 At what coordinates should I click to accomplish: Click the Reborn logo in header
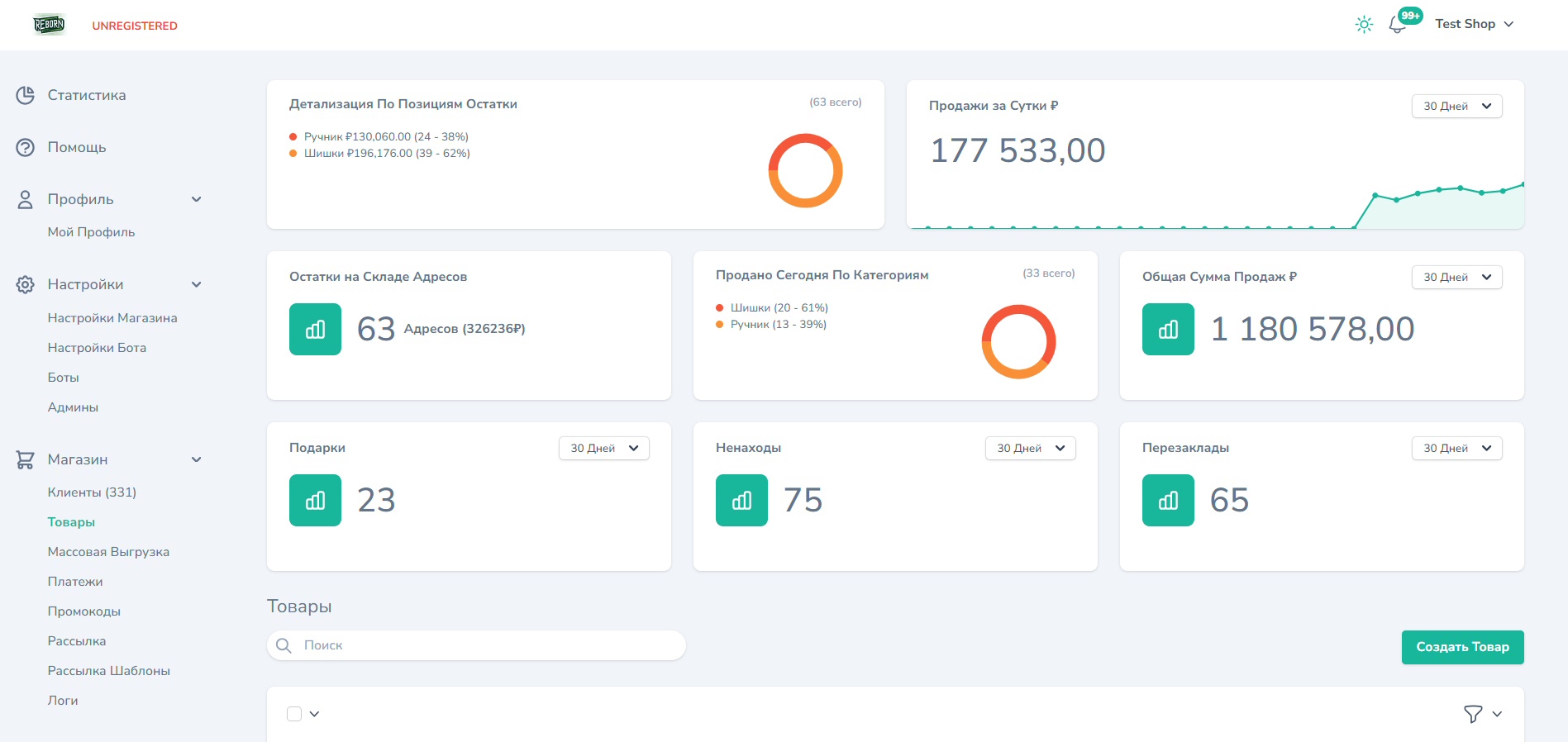click(x=49, y=25)
